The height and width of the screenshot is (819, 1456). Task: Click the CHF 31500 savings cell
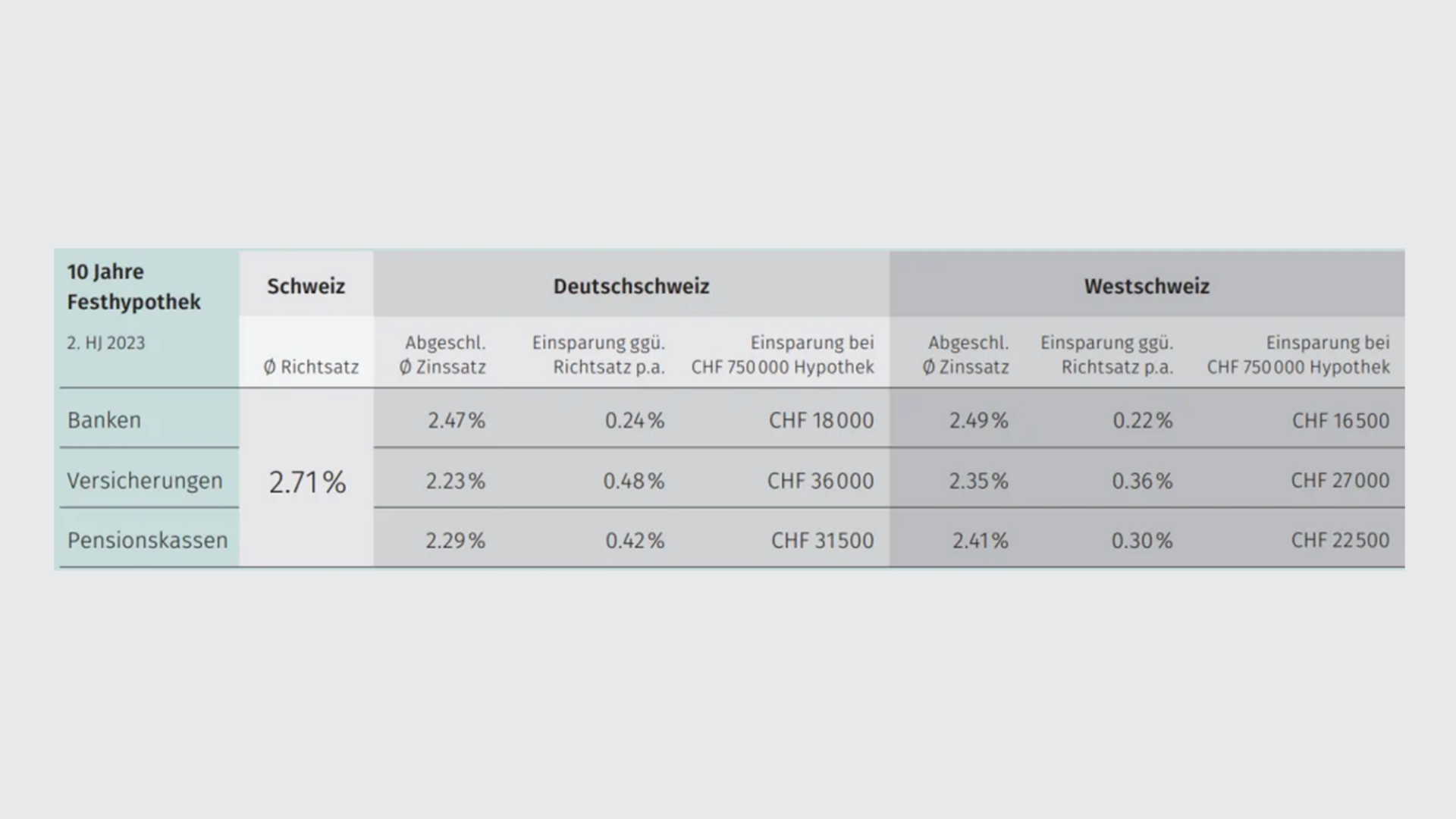pyautogui.click(x=822, y=541)
